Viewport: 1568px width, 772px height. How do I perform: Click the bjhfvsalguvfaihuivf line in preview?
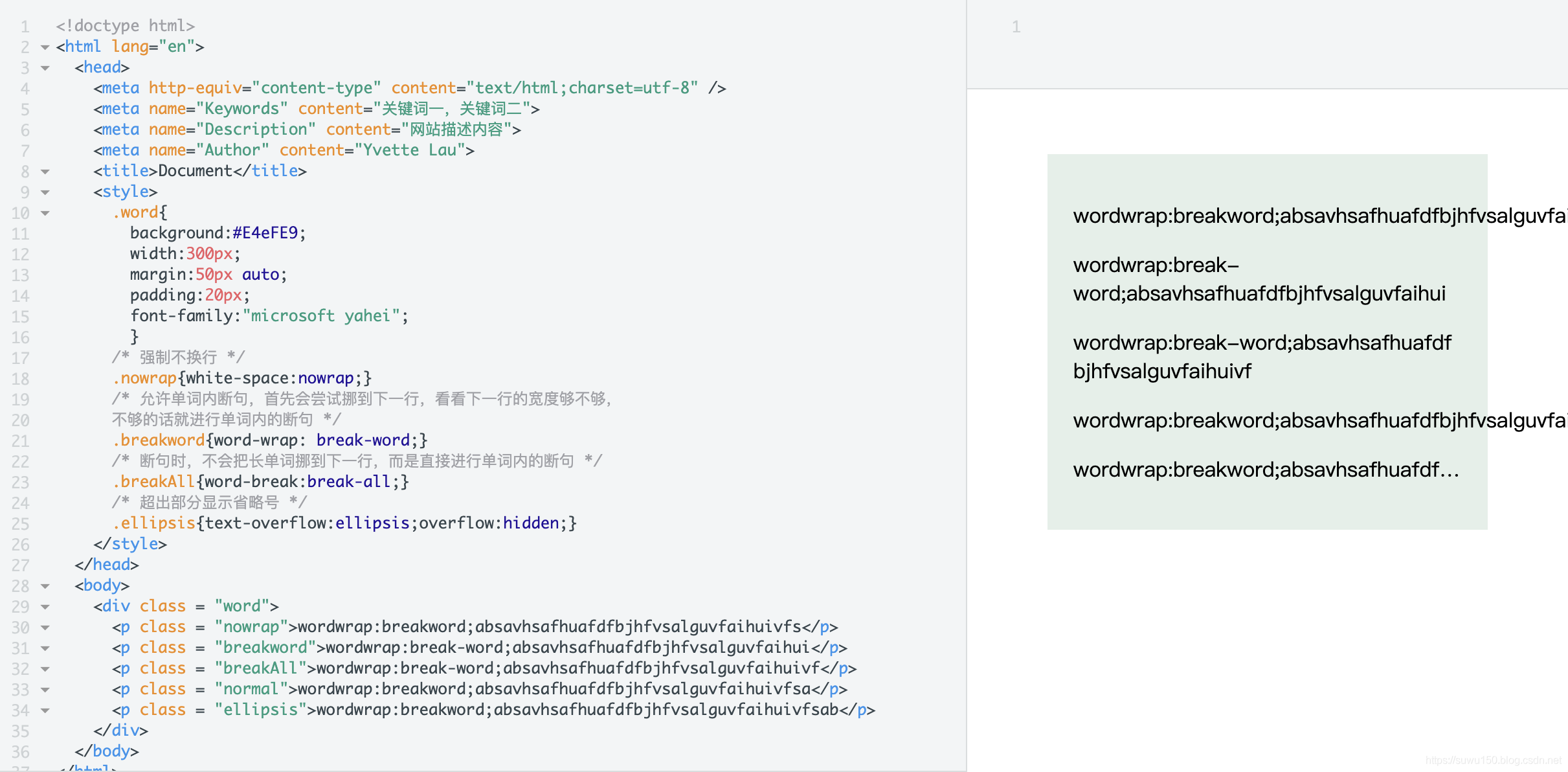[1162, 371]
